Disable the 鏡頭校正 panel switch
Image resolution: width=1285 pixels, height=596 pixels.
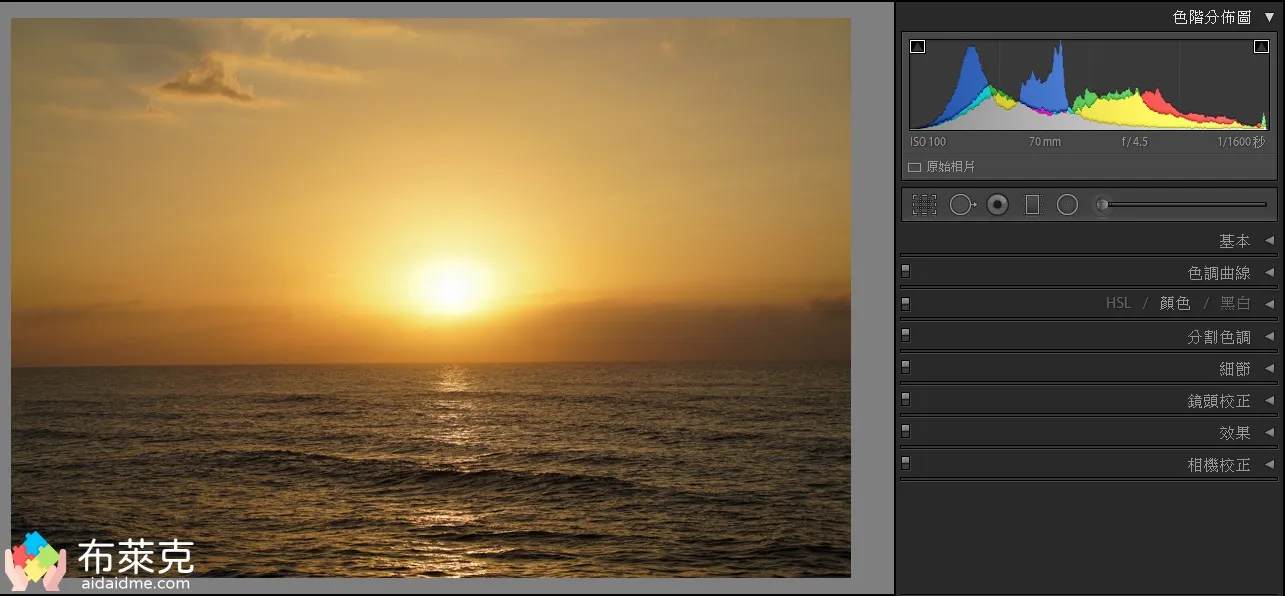[906, 398]
